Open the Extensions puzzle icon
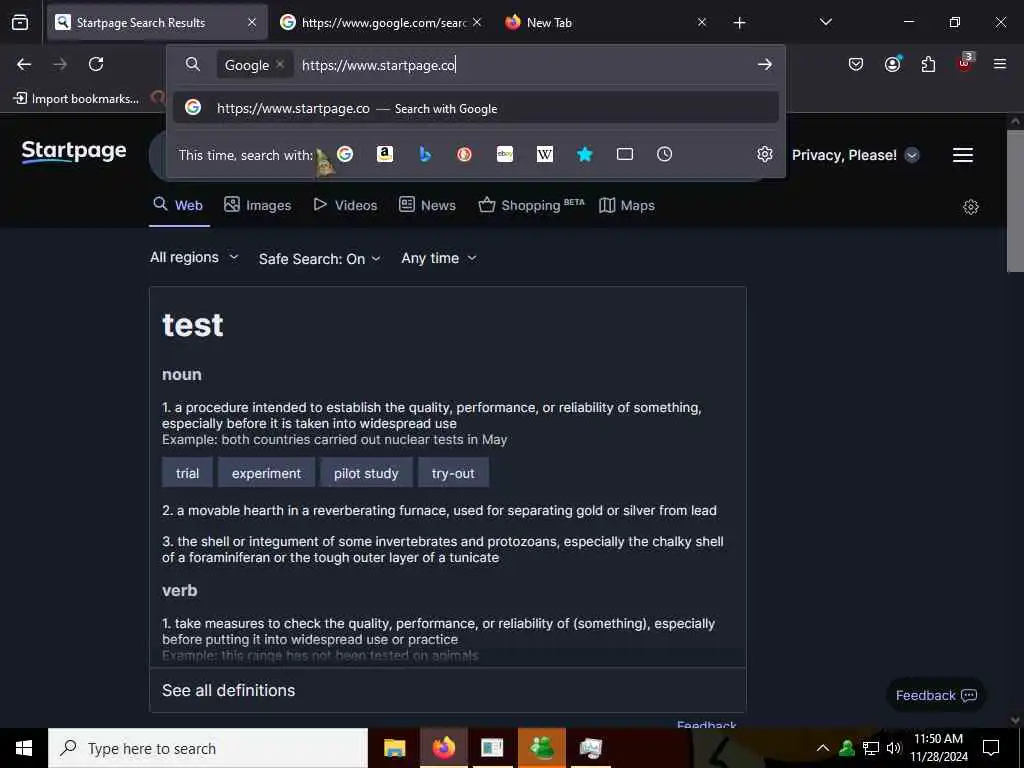This screenshot has width=1024, height=768. point(928,64)
